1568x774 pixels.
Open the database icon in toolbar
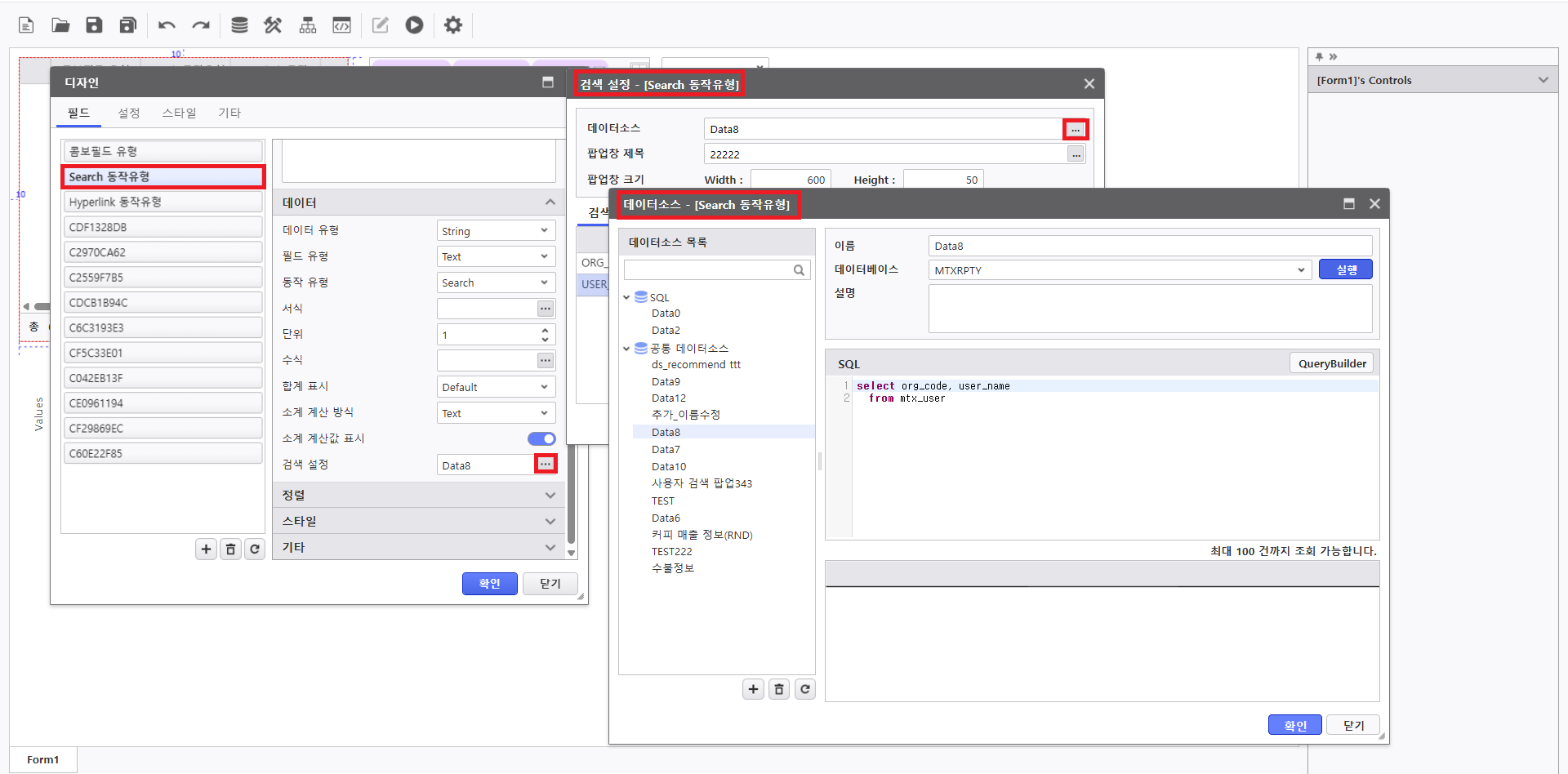239,25
